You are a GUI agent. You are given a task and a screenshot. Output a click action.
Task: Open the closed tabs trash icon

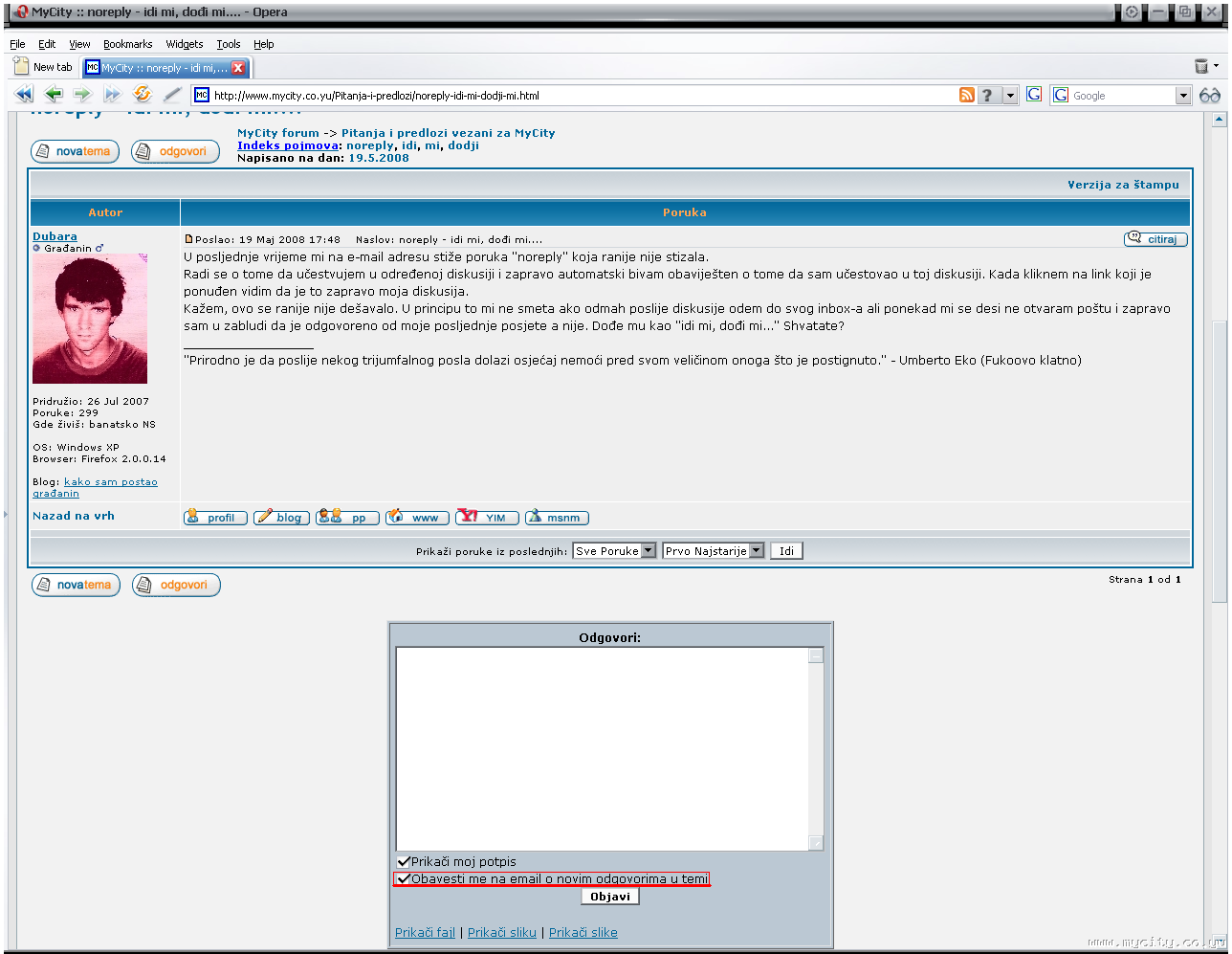(1201, 66)
